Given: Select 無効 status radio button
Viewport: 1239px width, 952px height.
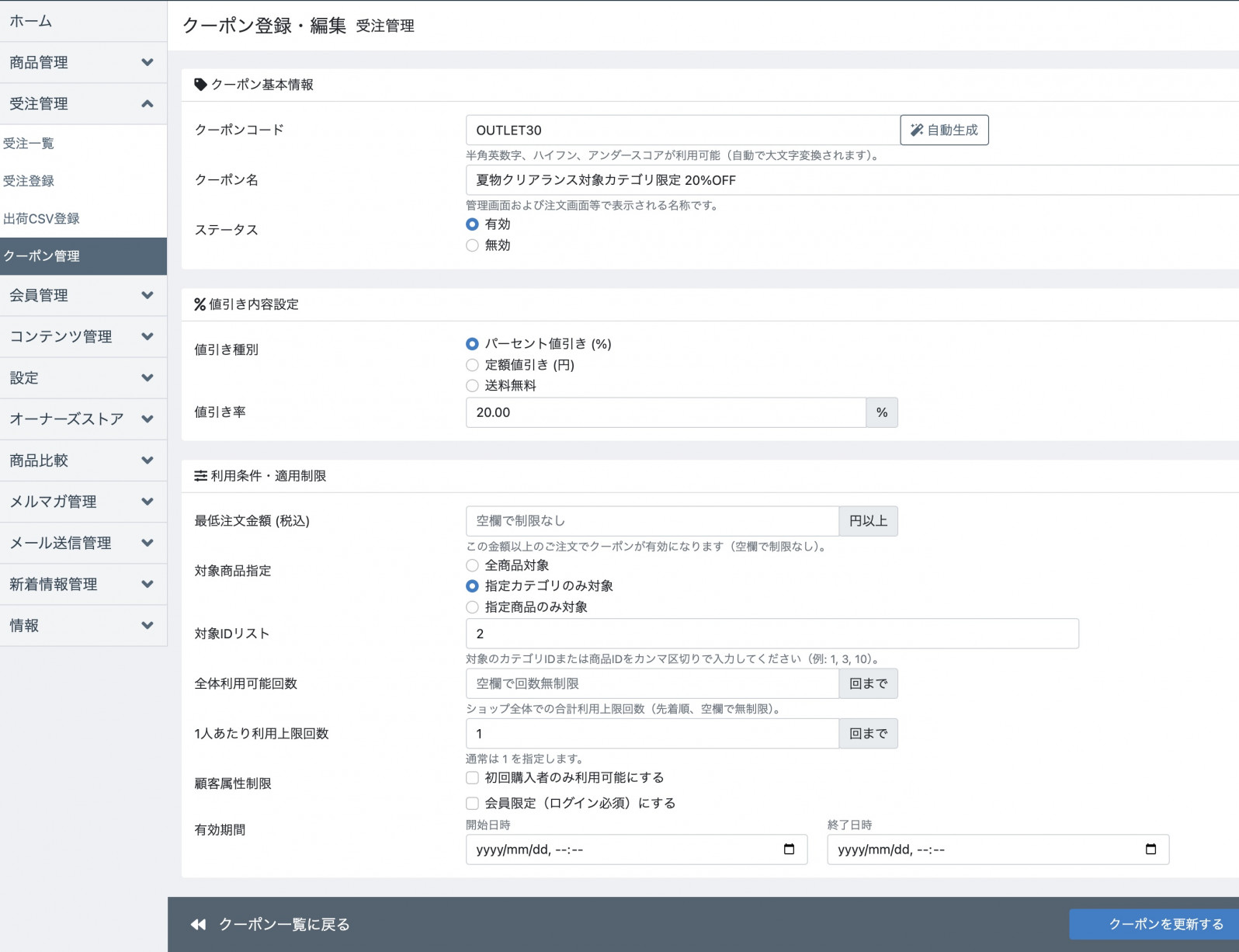Looking at the screenshot, I should 472,245.
